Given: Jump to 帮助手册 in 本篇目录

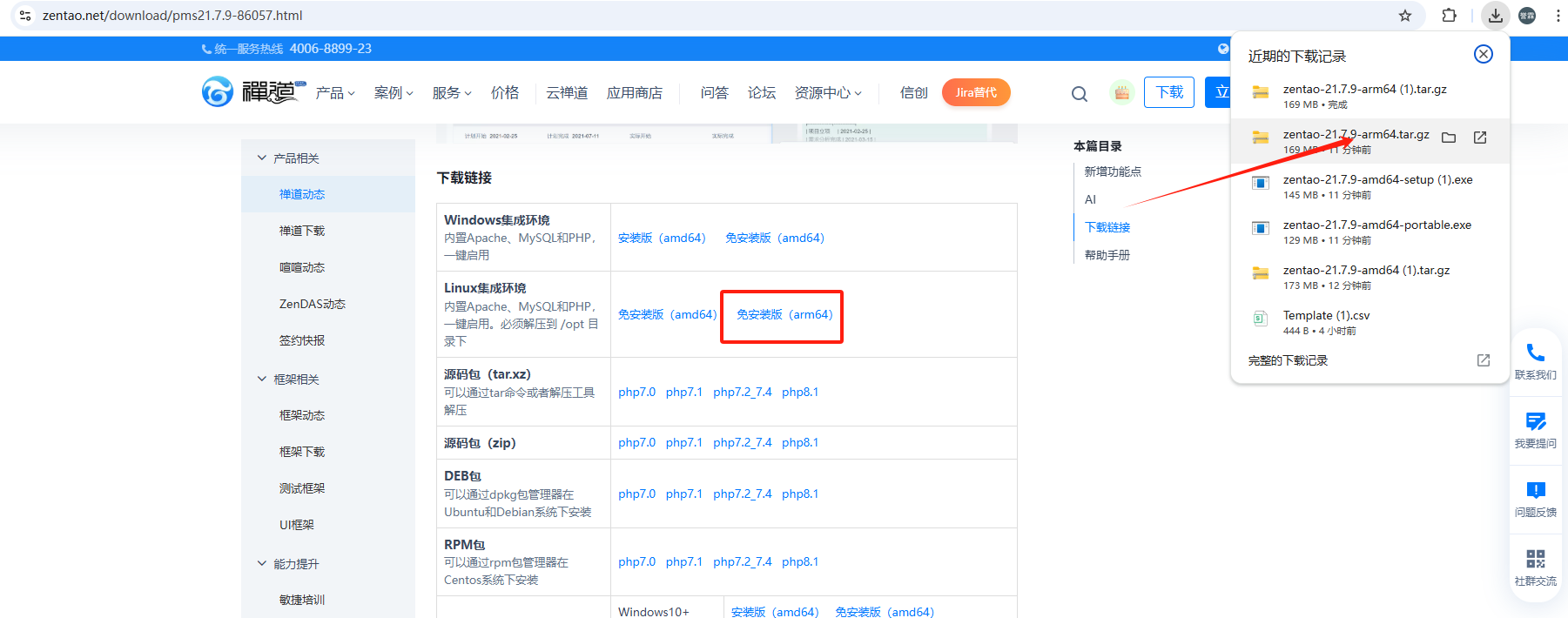Looking at the screenshot, I should (1107, 255).
